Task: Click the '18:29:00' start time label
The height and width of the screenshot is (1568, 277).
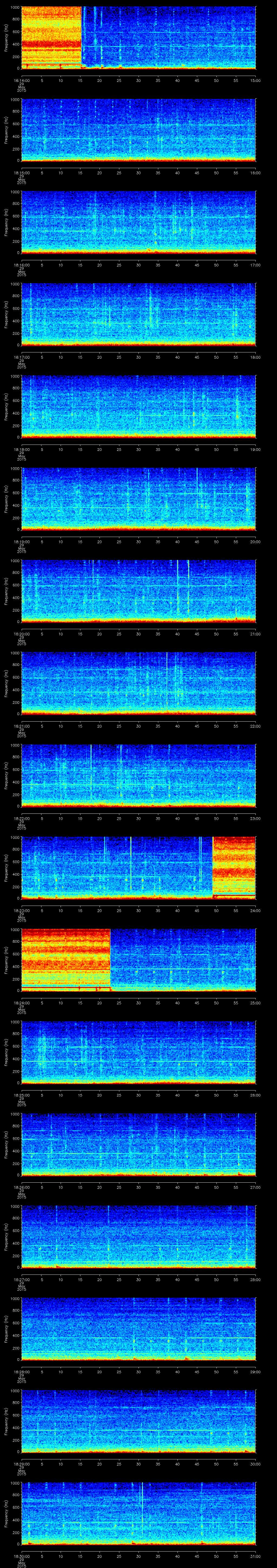Action: click(x=21, y=1463)
